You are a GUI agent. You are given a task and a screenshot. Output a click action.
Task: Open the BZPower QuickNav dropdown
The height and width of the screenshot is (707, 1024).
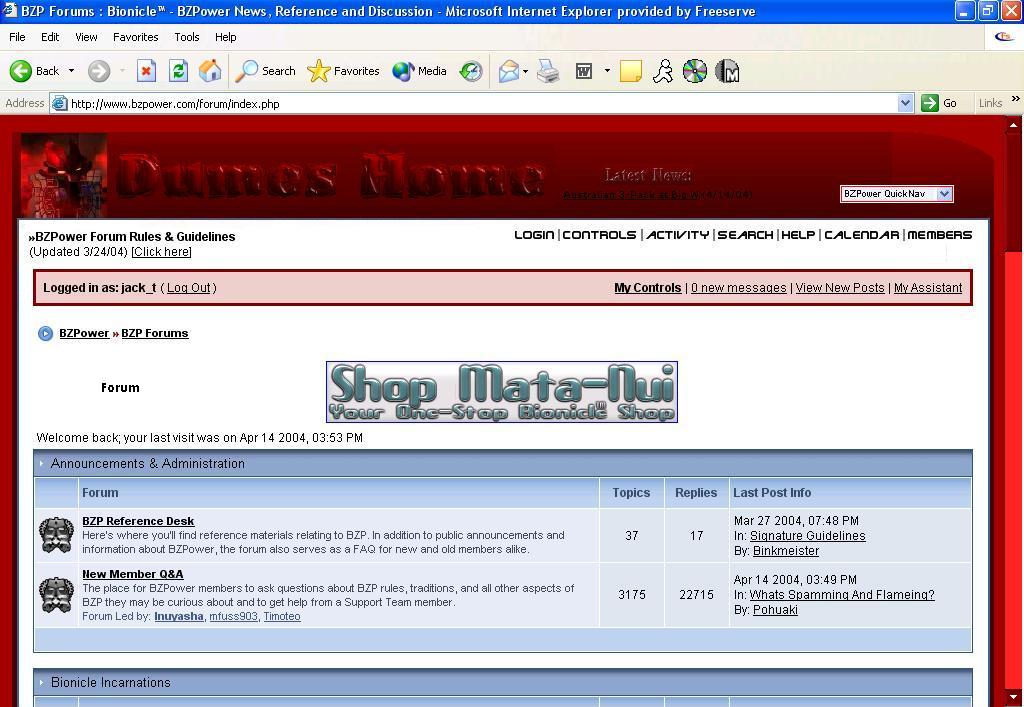[x=897, y=194]
